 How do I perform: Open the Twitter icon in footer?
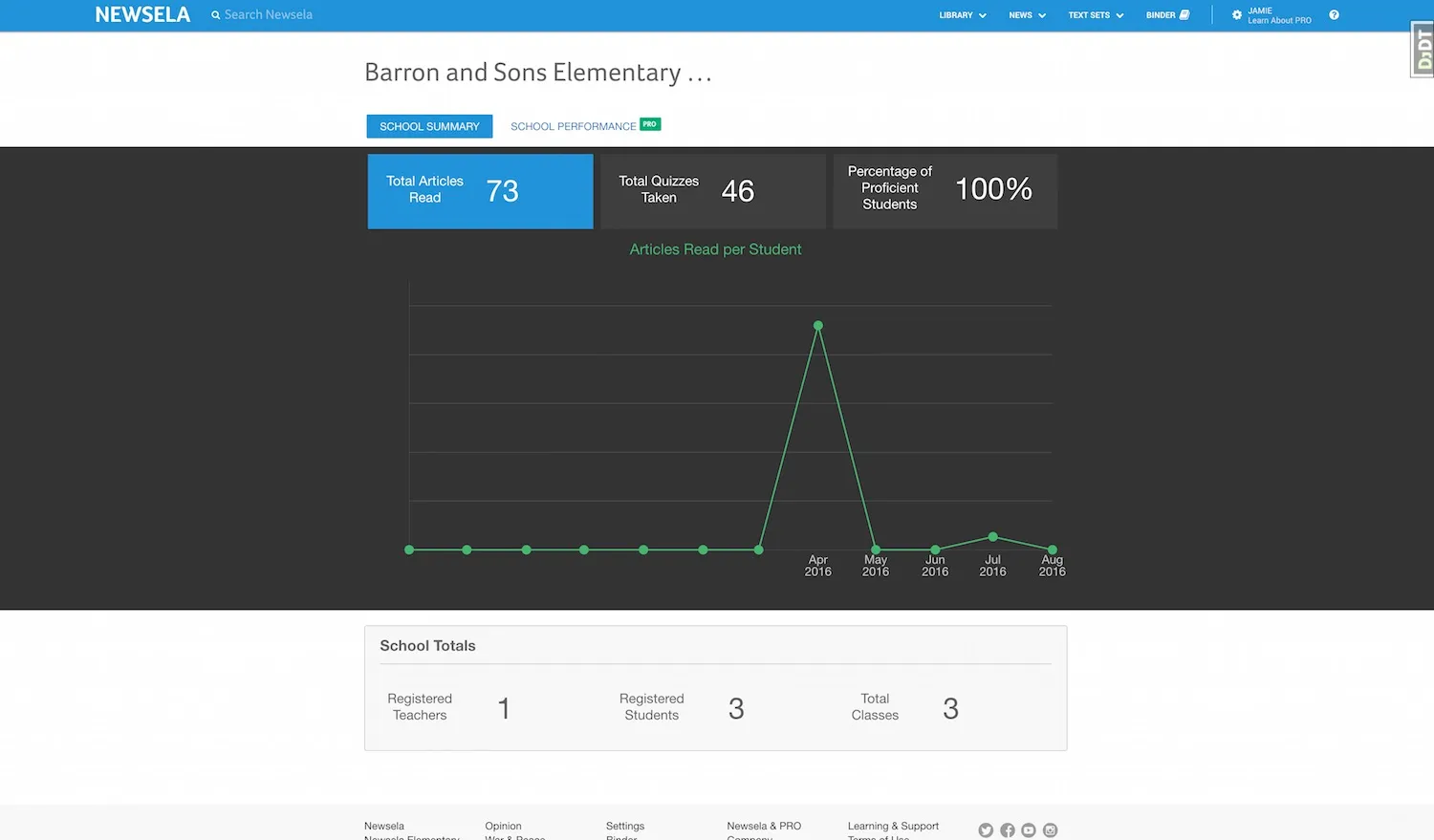click(986, 830)
